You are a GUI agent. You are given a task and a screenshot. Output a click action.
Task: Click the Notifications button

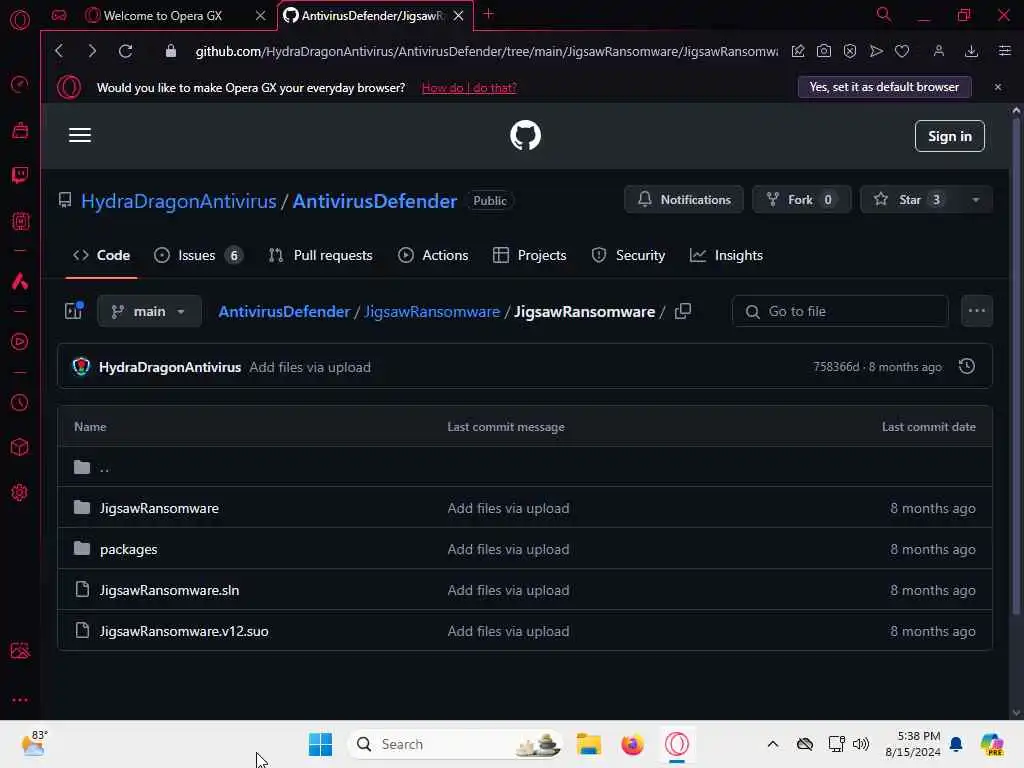[x=684, y=200]
